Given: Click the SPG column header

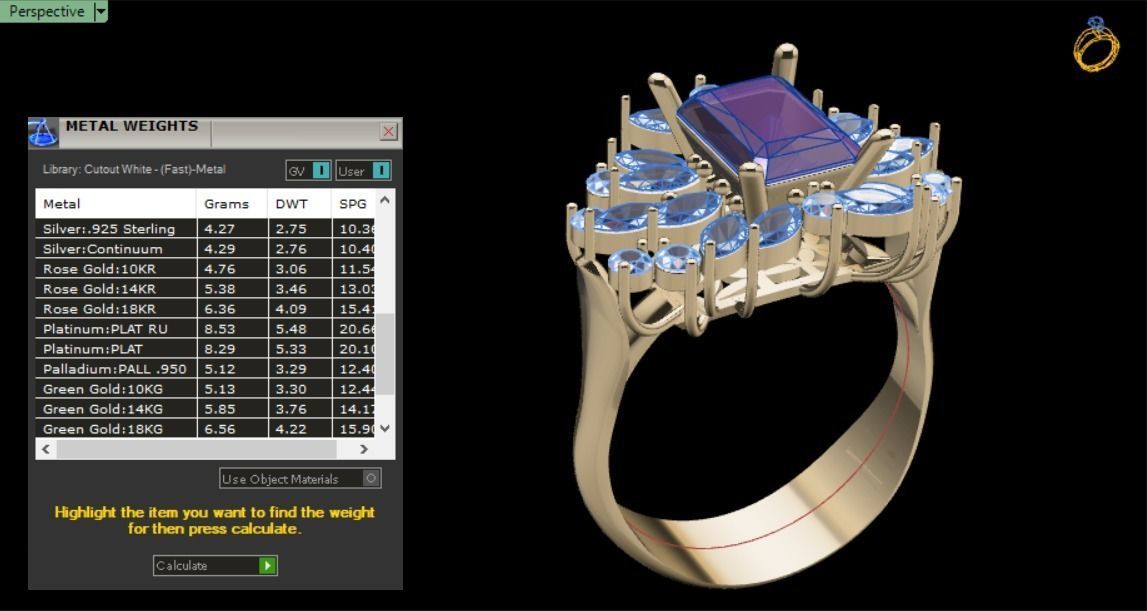Looking at the screenshot, I should 353,203.
